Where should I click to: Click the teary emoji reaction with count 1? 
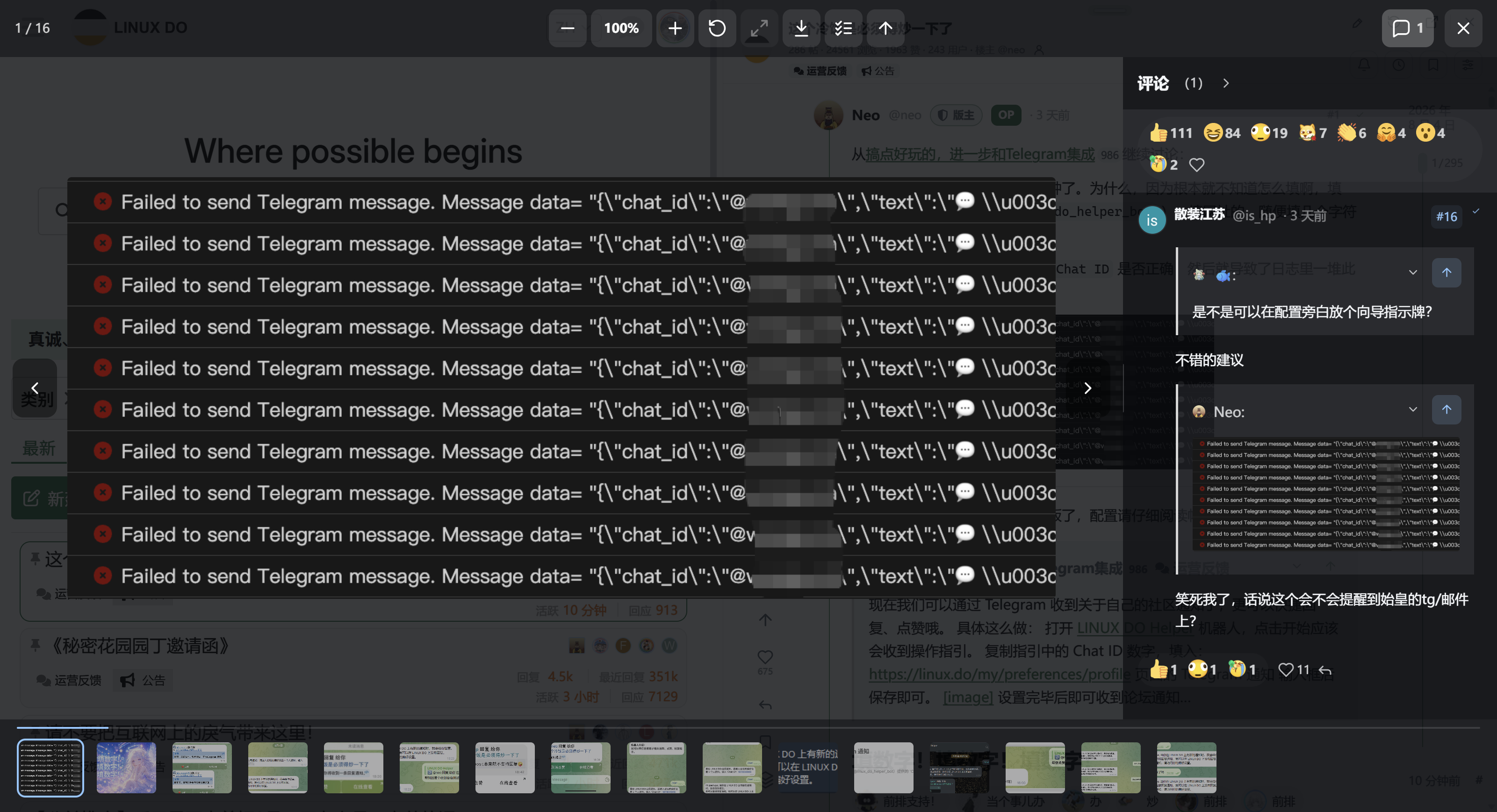click(x=1241, y=669)
